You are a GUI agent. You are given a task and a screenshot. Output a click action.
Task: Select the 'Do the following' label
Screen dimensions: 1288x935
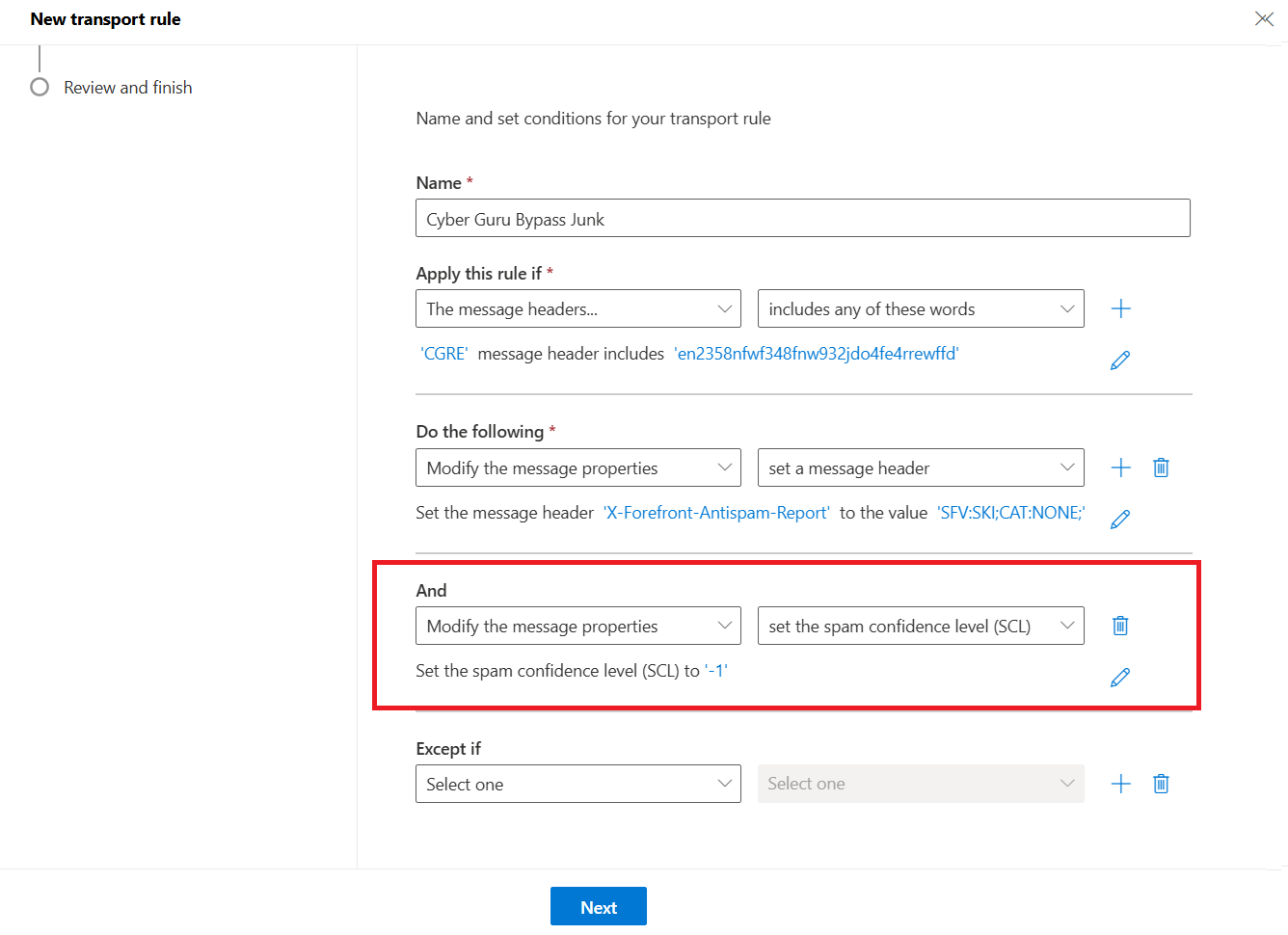click(479, 432)
